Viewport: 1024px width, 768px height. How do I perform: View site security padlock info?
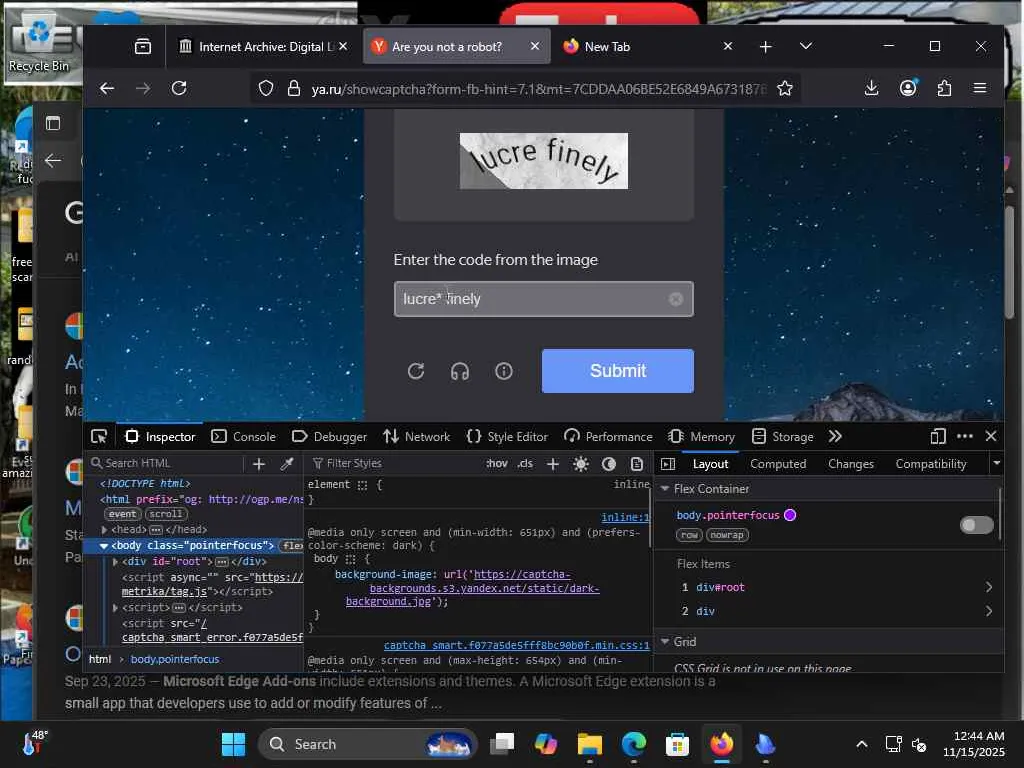[294, 88]
